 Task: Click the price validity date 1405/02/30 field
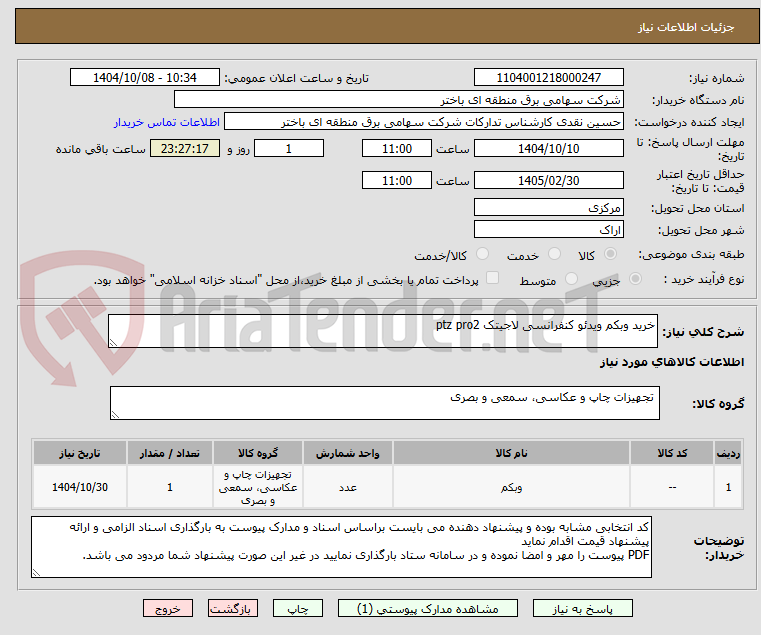coord(548,181)
